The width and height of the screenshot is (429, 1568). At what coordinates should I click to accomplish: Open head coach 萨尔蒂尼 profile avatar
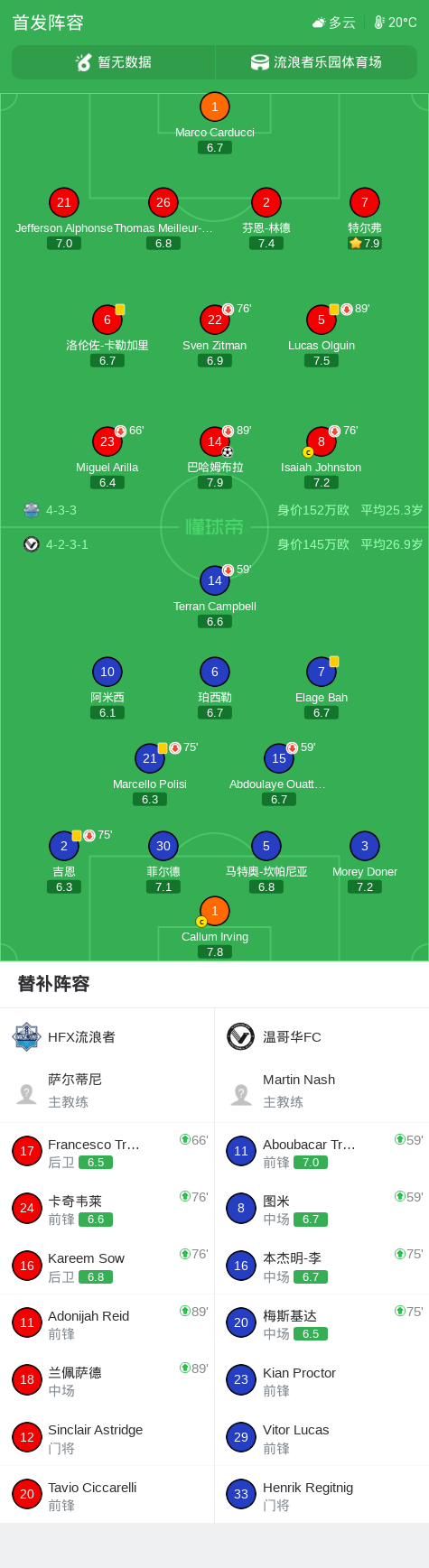(x=27, y=1094)
